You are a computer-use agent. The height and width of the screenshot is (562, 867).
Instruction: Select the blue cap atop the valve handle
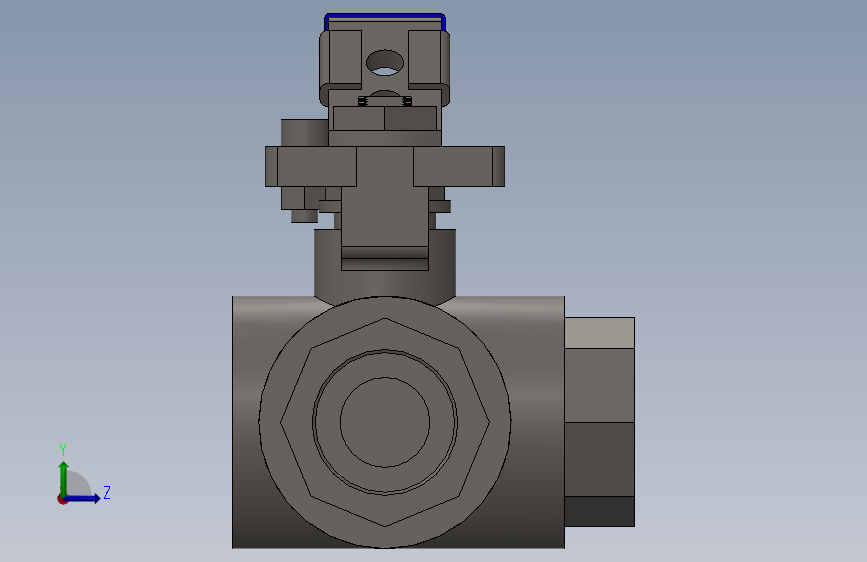click(385, 18)
